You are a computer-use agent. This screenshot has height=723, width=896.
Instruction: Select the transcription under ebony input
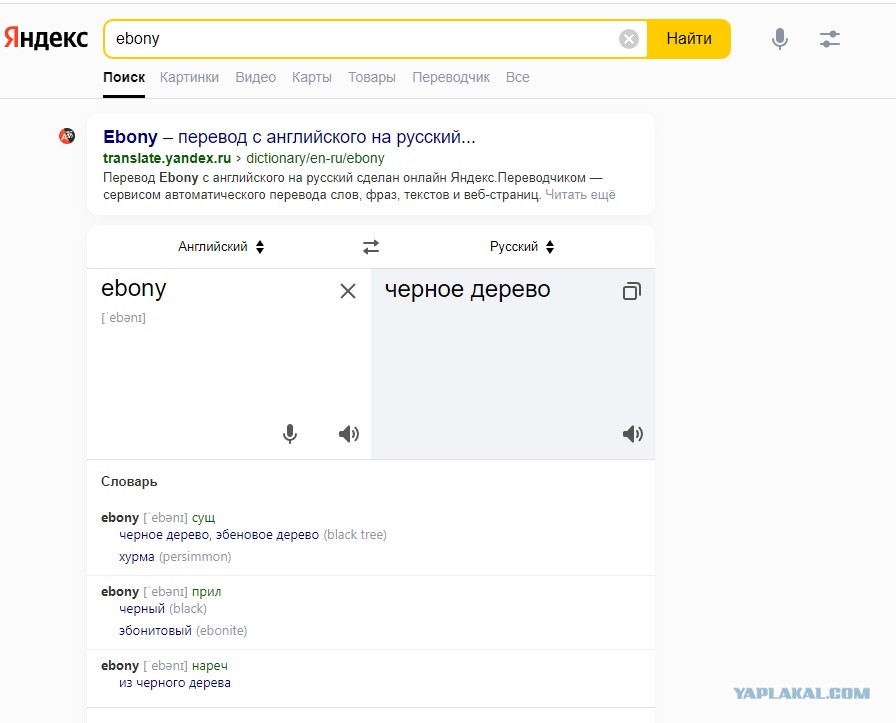[x=123, y=318]
